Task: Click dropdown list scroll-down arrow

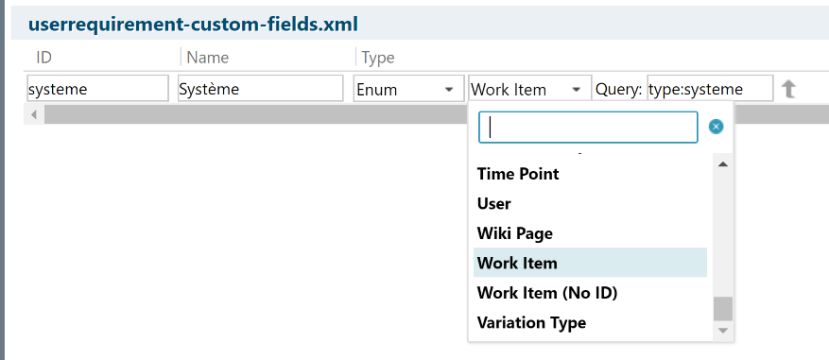Action: [x=723, y=331]
